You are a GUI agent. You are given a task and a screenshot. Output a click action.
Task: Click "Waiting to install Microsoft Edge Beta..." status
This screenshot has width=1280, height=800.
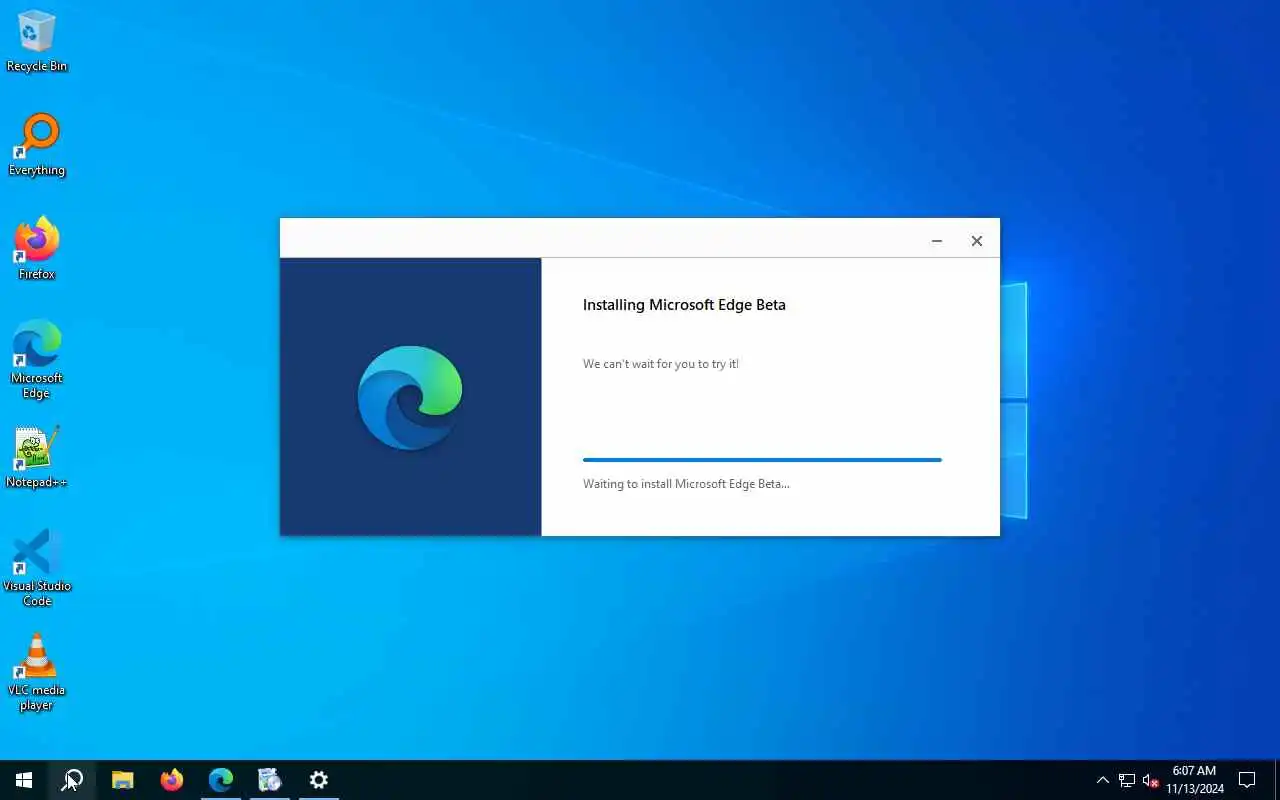pos(686,484)
